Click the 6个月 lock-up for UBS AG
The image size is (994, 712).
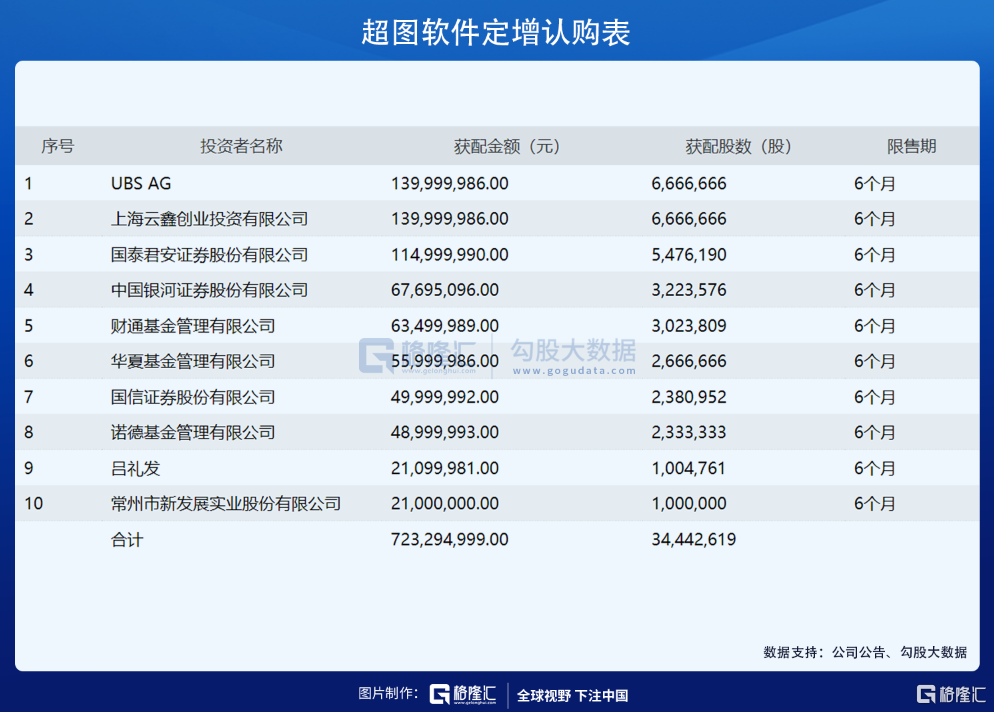875,184
